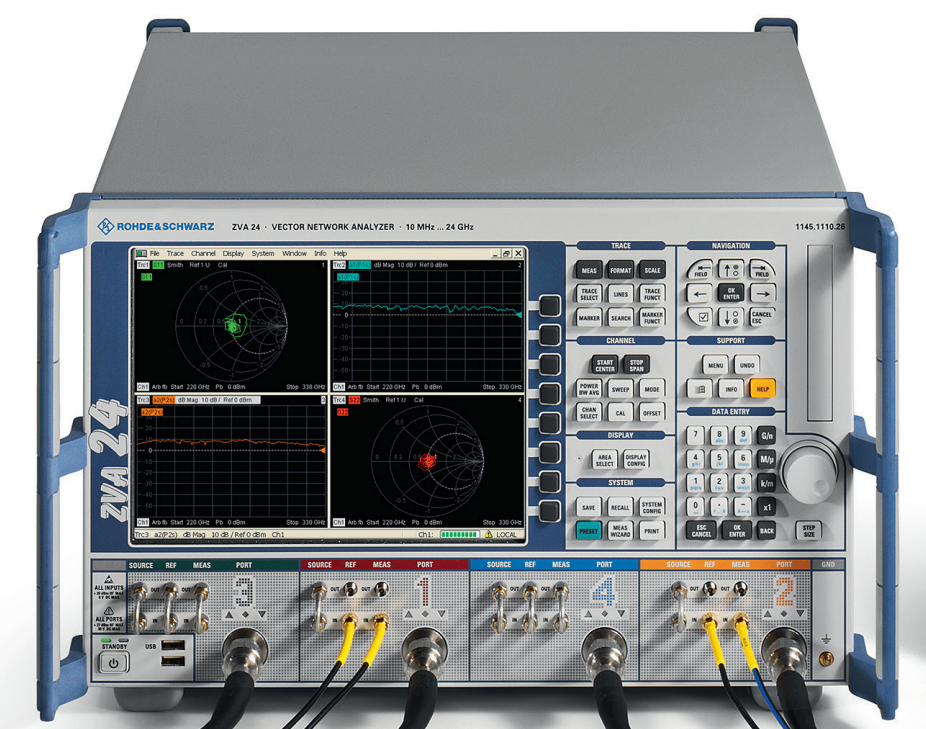Screen dimensions: 926x729
Task: Hit the RECALL key
Action: [621, 507]
